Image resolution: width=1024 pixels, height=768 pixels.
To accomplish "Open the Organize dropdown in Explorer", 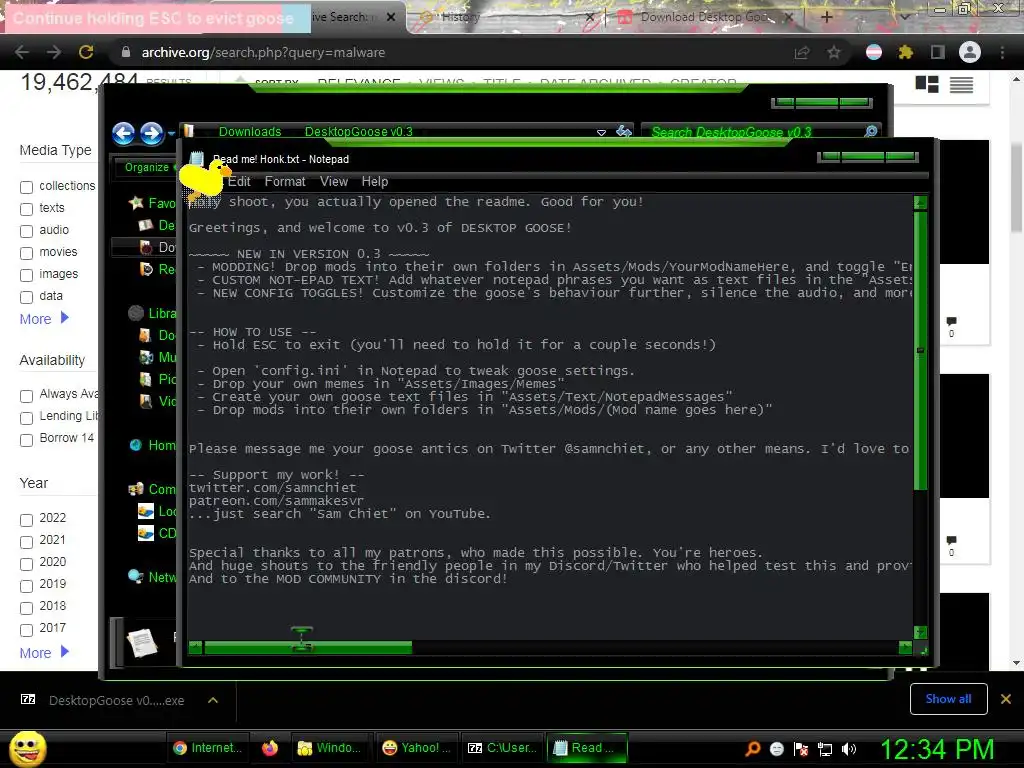I will (150, 167).
